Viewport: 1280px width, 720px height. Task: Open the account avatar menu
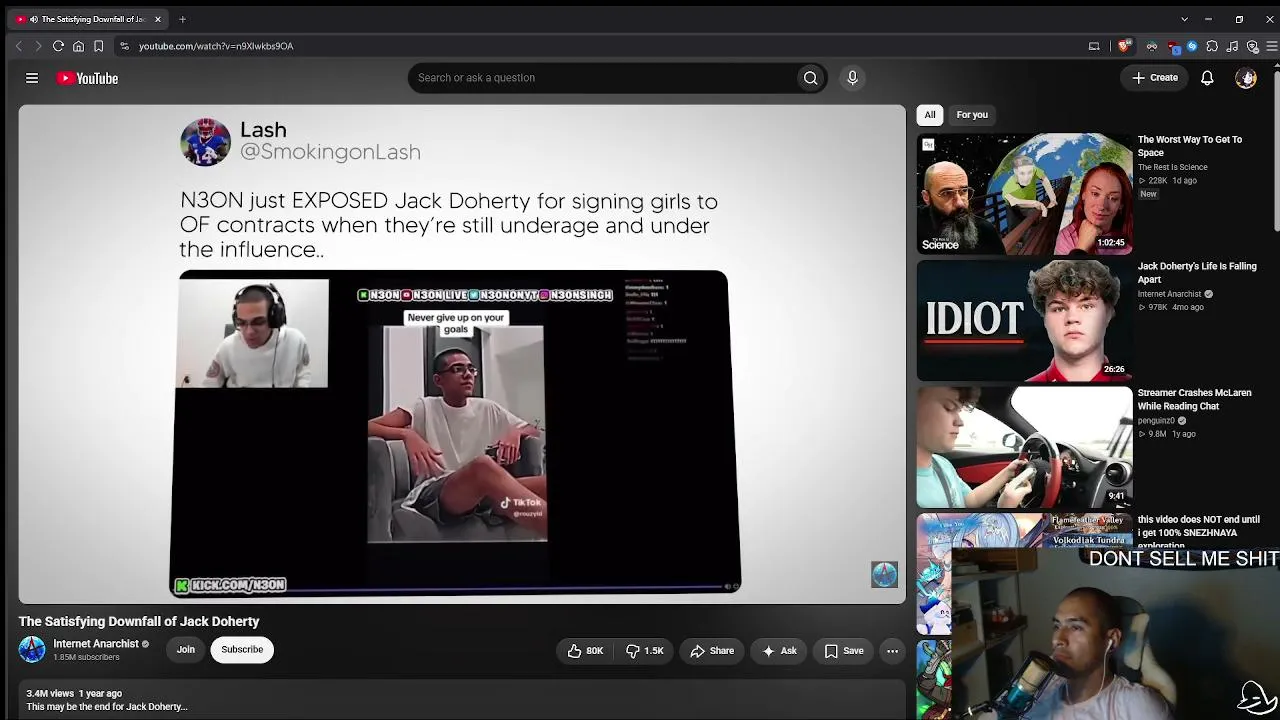(x=1246, y=78)
